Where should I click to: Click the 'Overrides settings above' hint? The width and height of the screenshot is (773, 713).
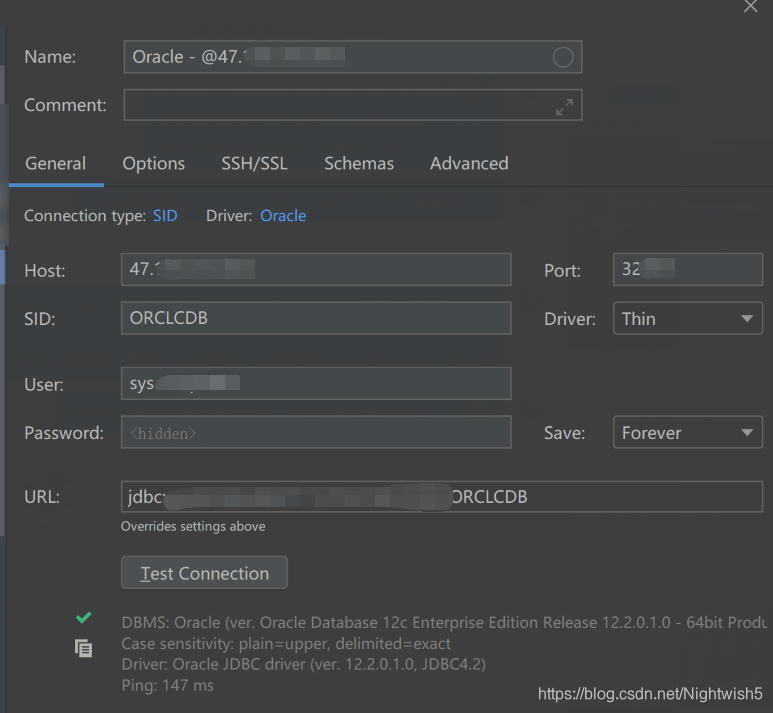[193, 527]
